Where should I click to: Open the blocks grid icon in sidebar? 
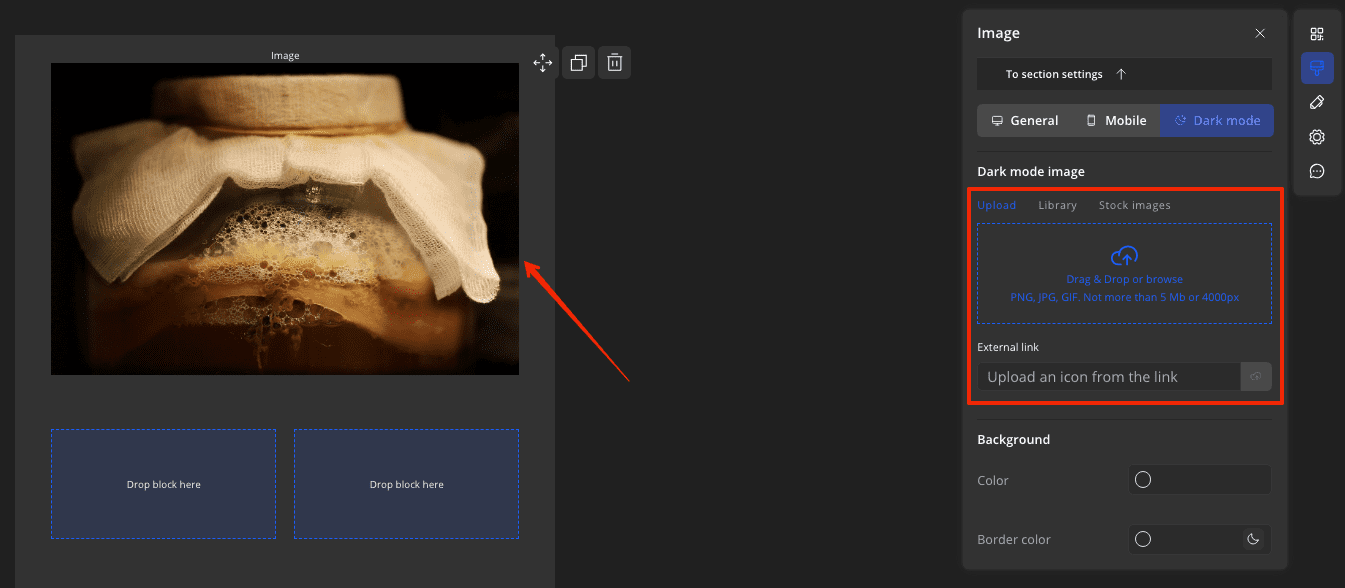tap(1317, 34)
